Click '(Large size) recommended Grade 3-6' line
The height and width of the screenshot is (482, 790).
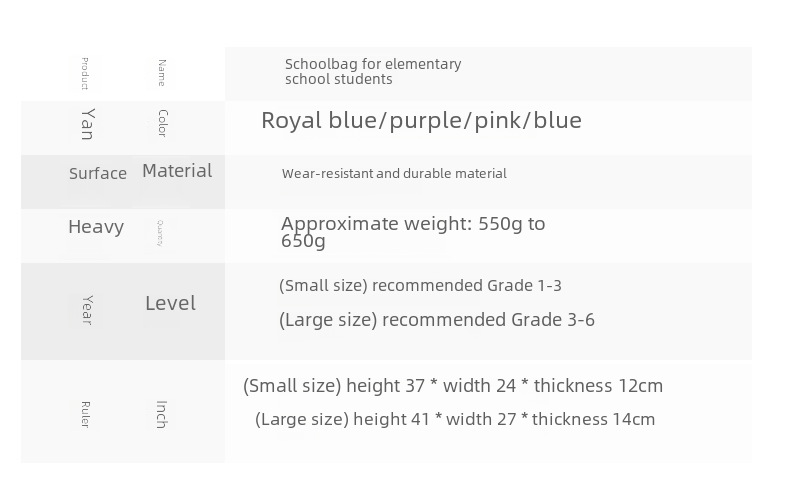tap(436, 320)
